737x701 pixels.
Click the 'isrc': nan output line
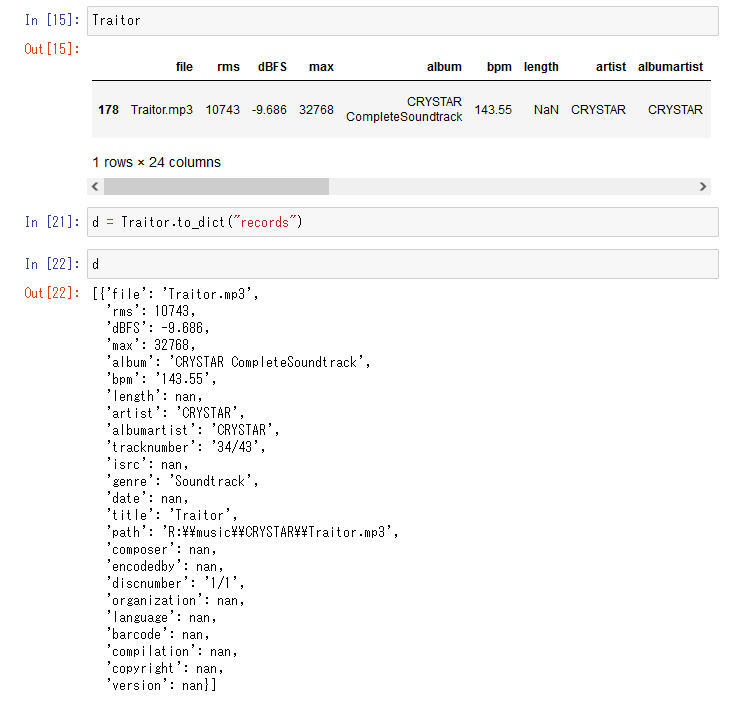pyautogui.click(x=147, y=465)
